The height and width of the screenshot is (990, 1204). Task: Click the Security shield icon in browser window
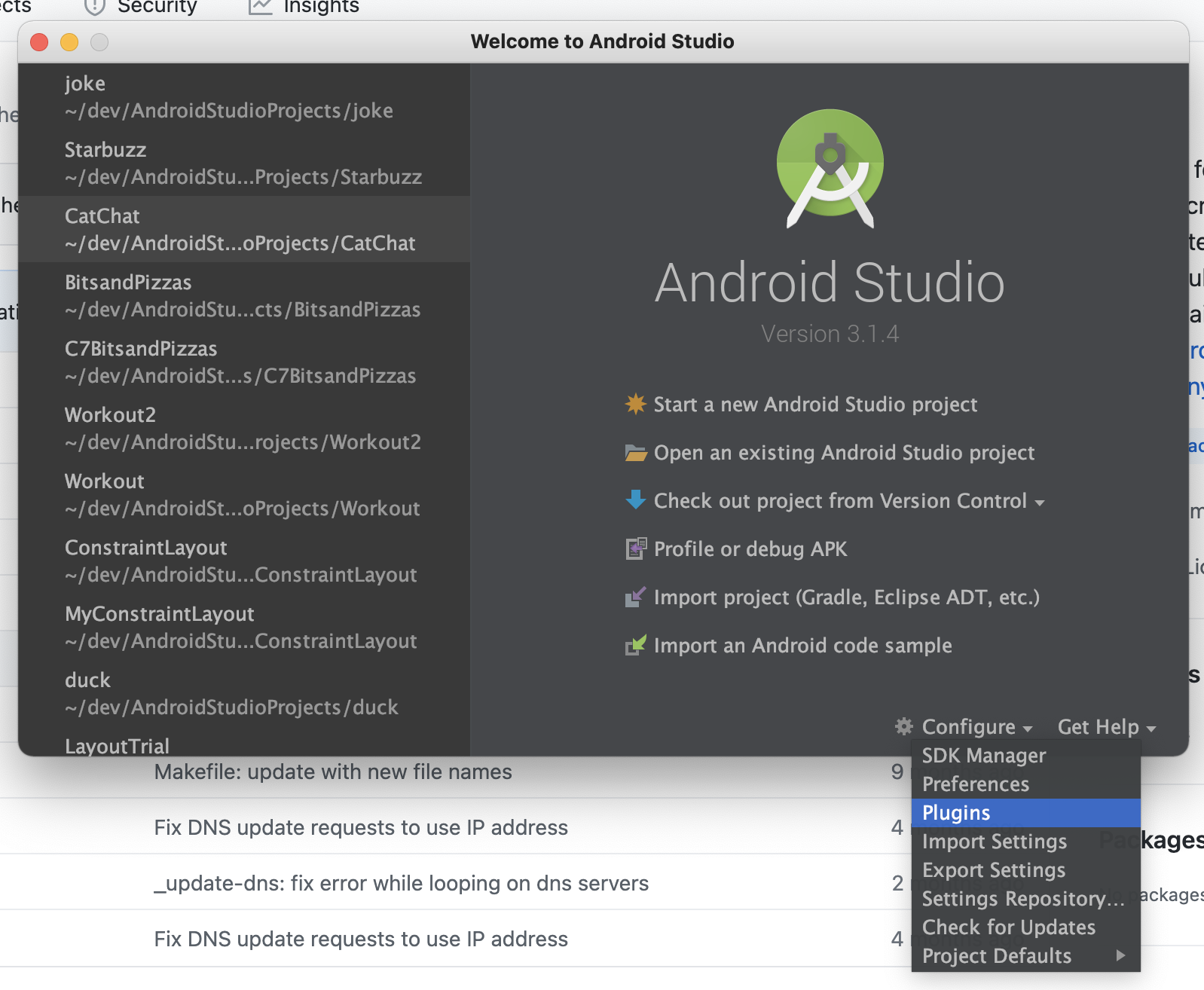point(94,7)
